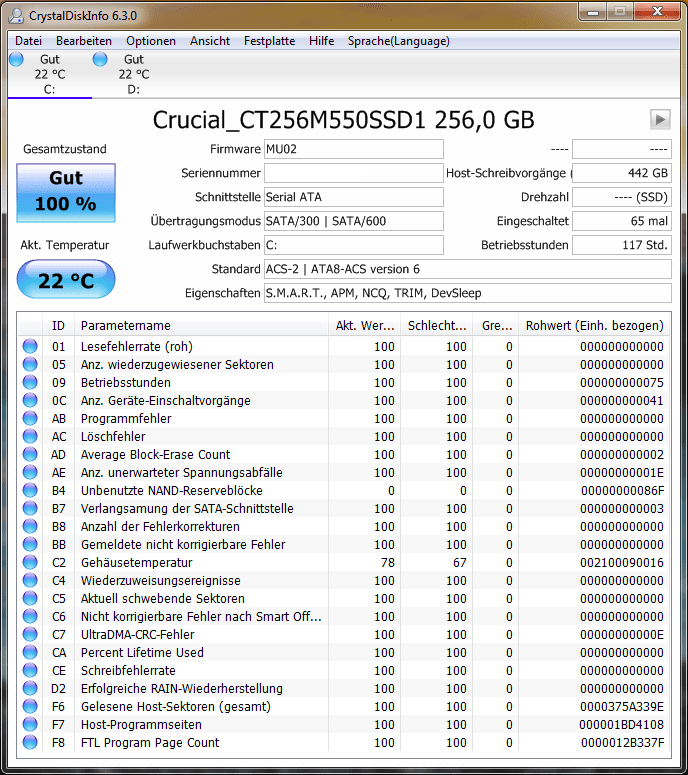Image resolution: width=688 pixels, height=775 pixels.
Task: Click the next-disk arrow button
Action: tap(660, 120)
